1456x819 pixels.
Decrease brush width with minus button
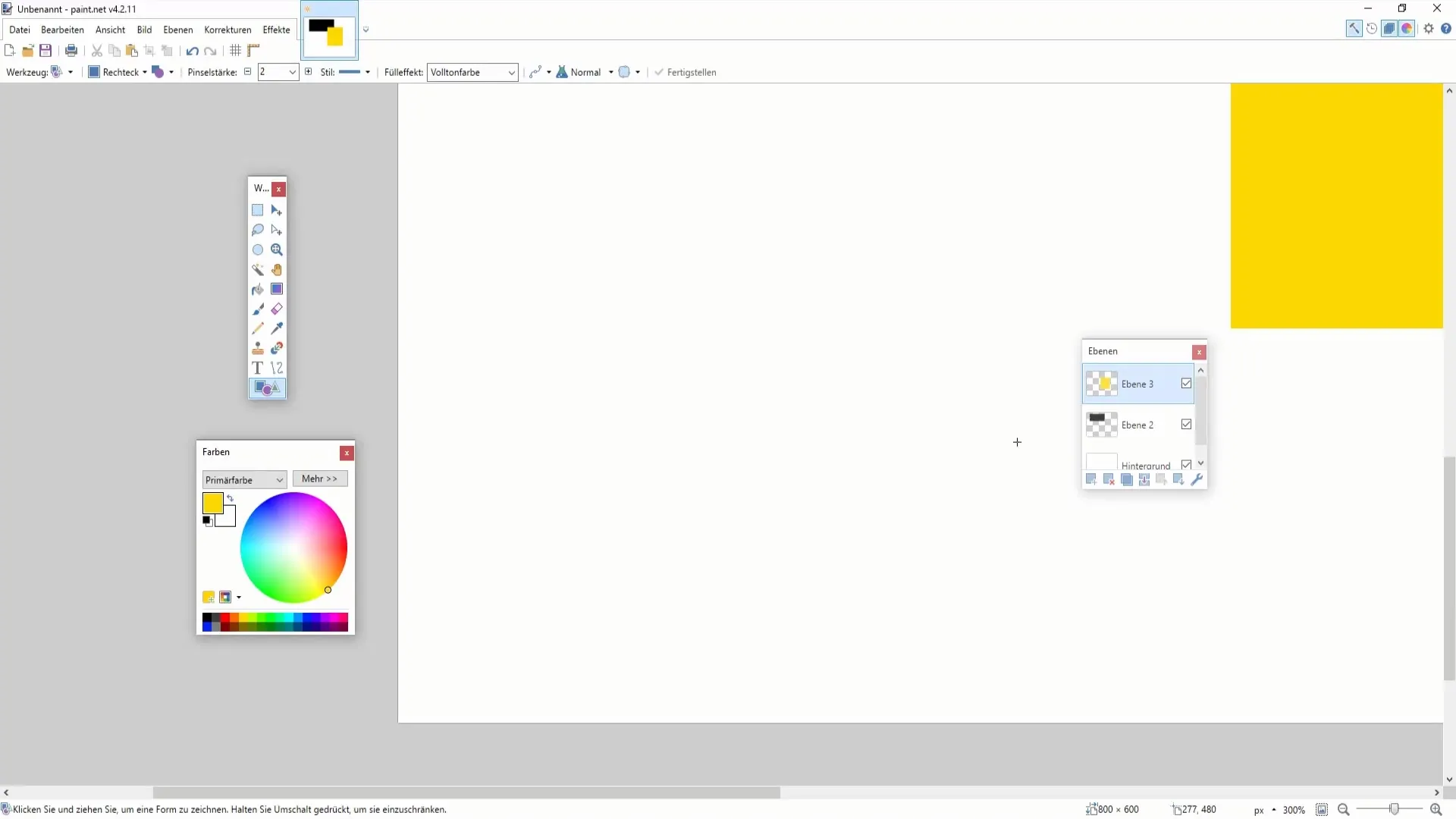click(x=247, y=71)
